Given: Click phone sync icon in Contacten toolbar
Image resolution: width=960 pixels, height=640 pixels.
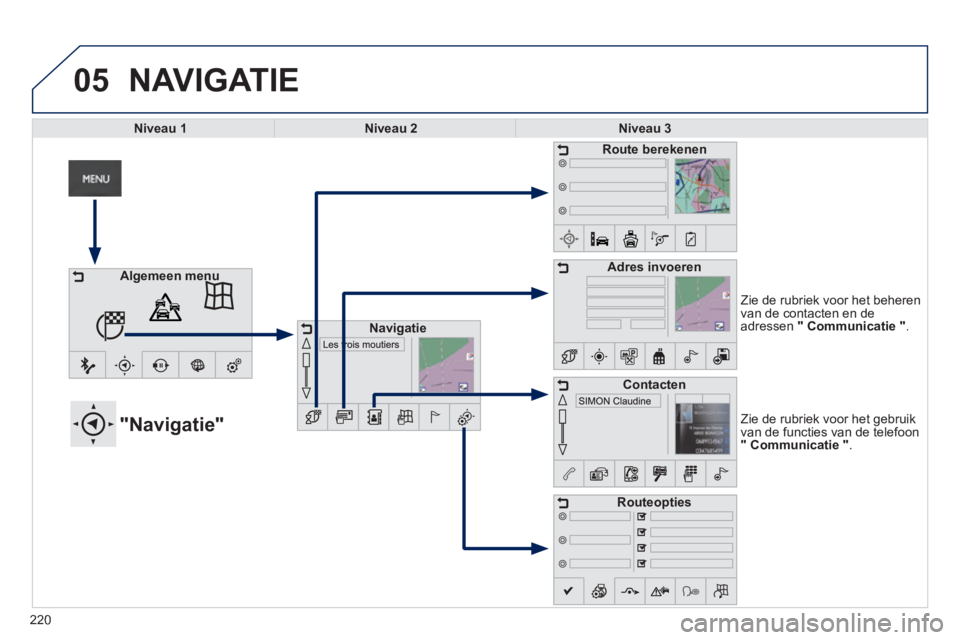Looking at the screenshot, I should pos(630,474).
